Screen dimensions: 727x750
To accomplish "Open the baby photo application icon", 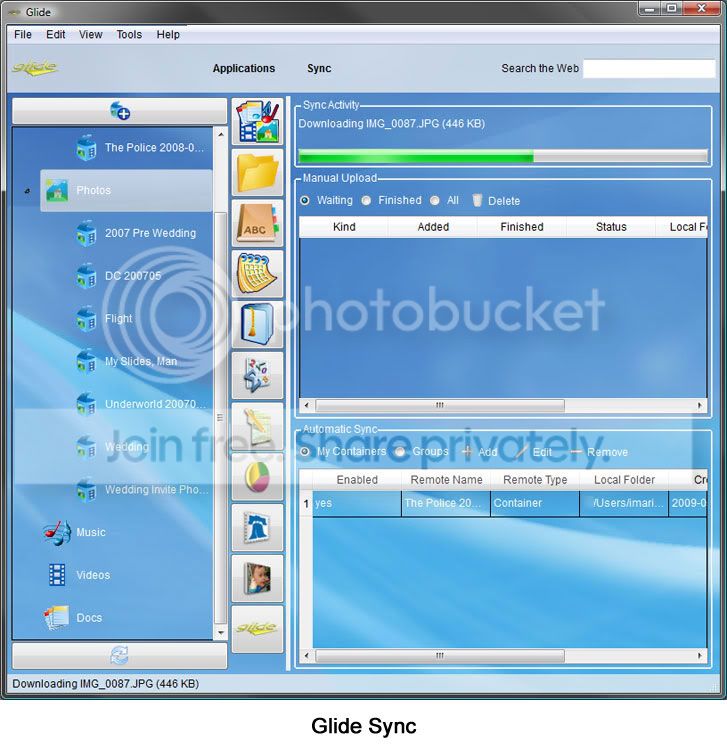I will coord(258,578).
